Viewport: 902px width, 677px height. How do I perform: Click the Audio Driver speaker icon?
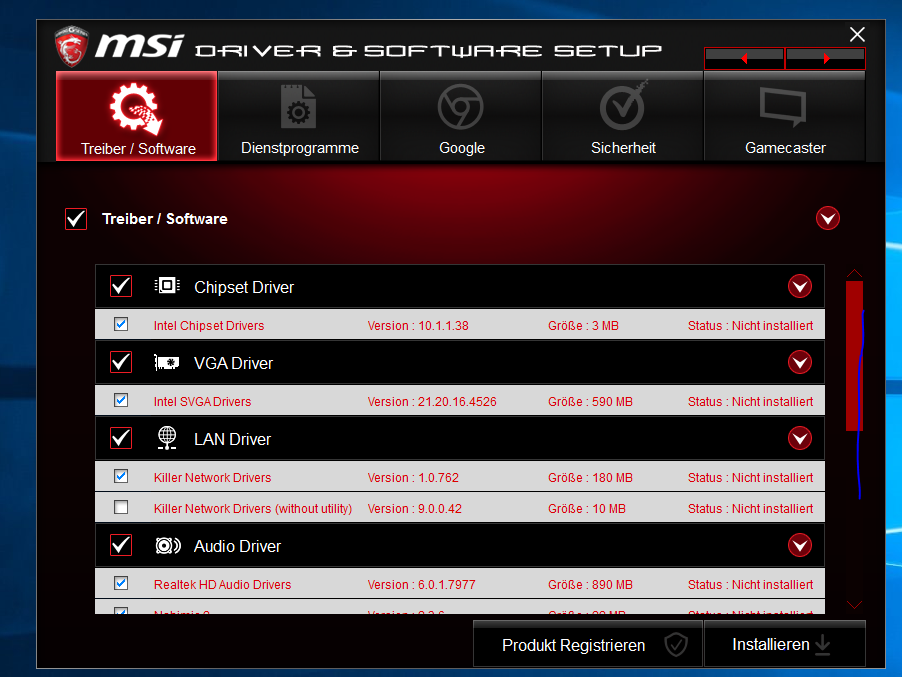(x=168, y=545)
